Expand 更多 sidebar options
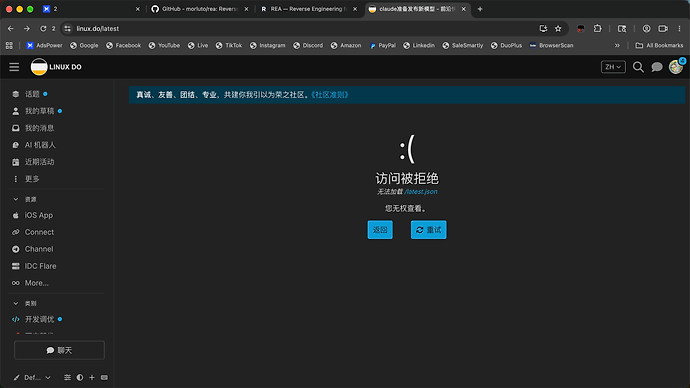 coord(32,179)
